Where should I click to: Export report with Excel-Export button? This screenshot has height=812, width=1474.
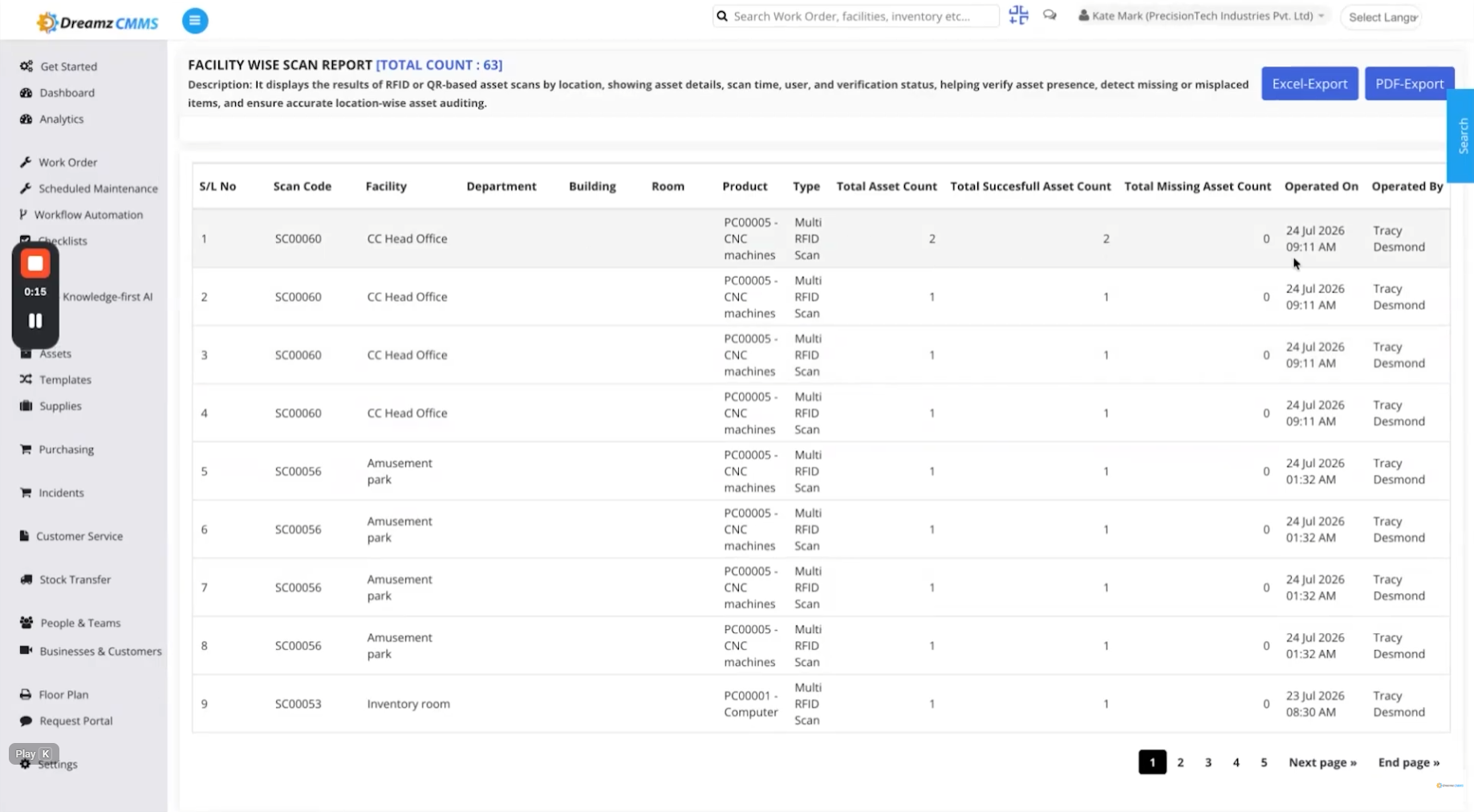(1309, 83)
